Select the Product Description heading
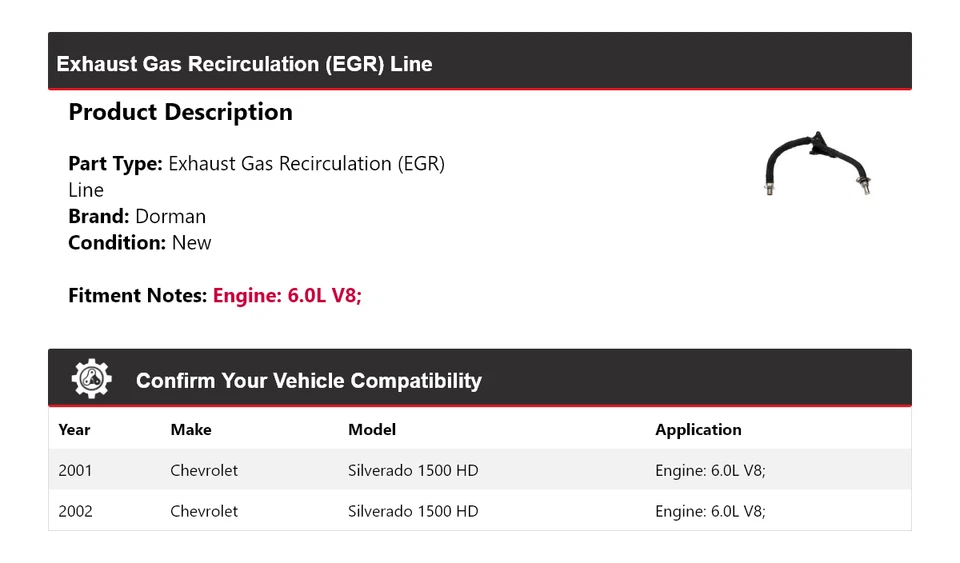Image resolution: width=960 pixels, height=563 pixels. tap(180, 112)
